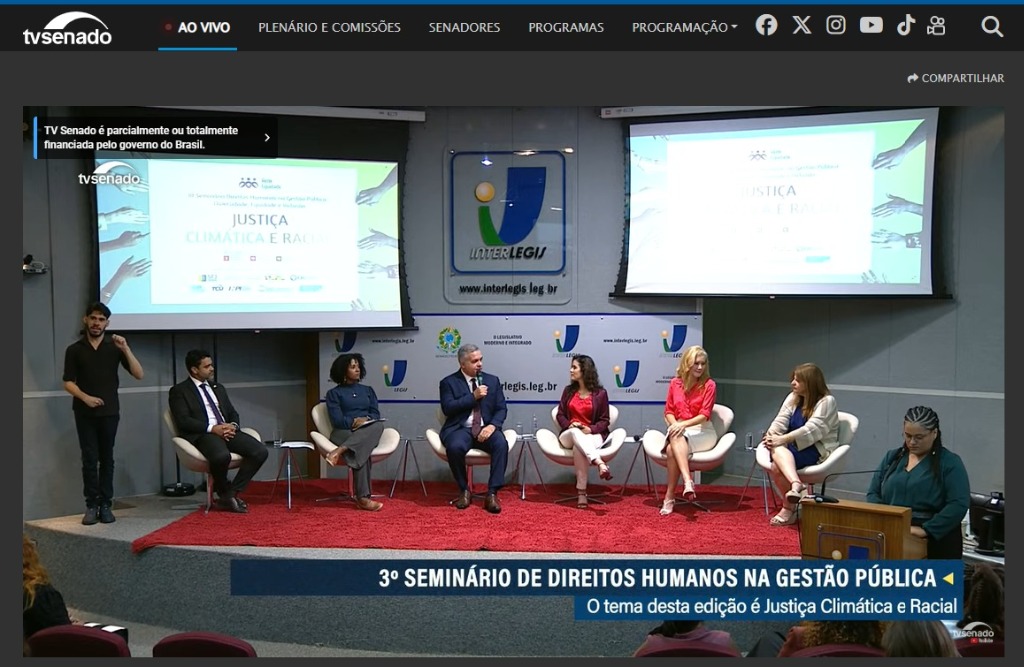This screenshot has height=667, width=1024.
Task: Open the search magnifier icon
Action: point(991,26)
